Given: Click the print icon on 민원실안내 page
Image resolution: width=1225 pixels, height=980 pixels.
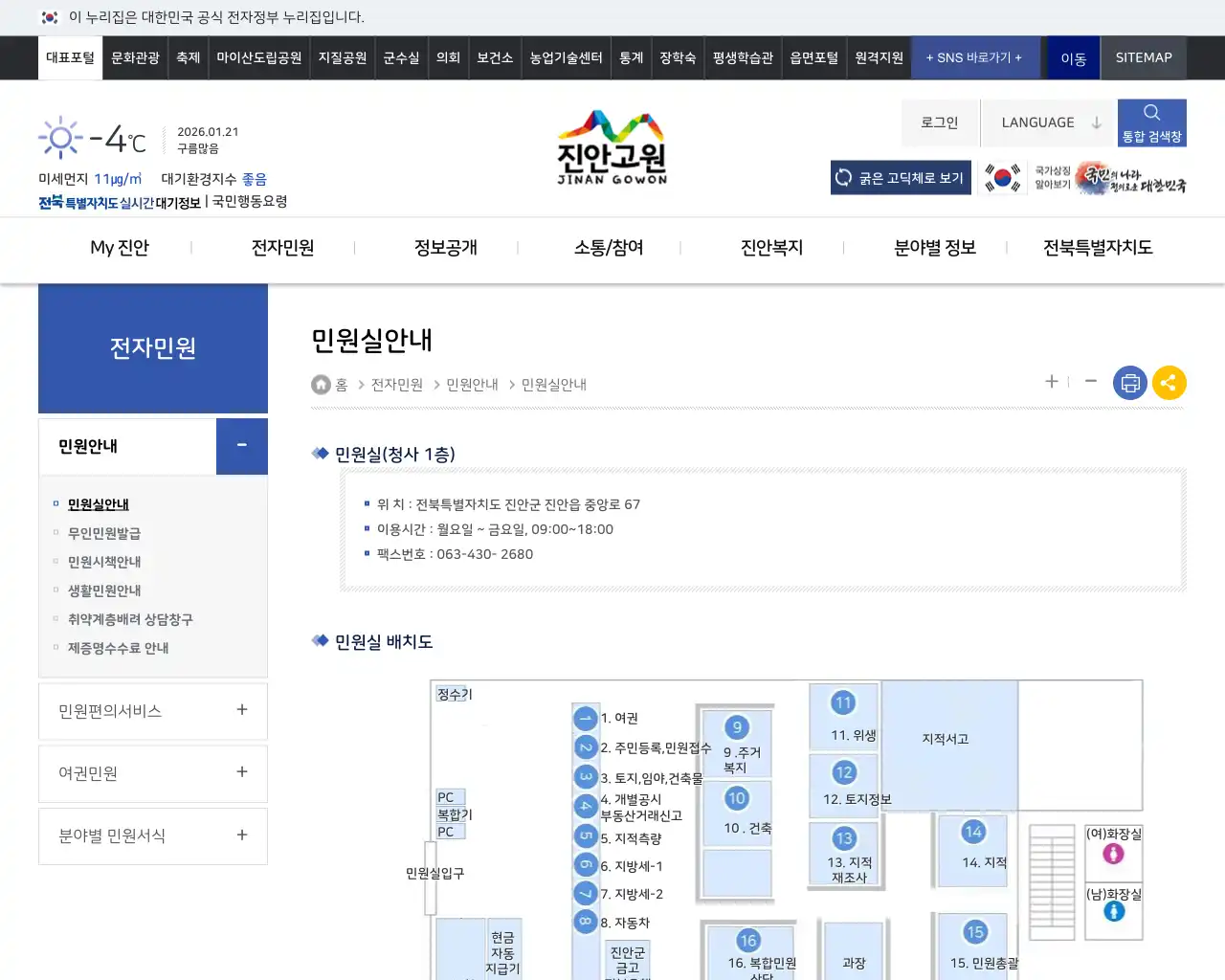Looking at the screenshot, I should tap(1129, 382).
